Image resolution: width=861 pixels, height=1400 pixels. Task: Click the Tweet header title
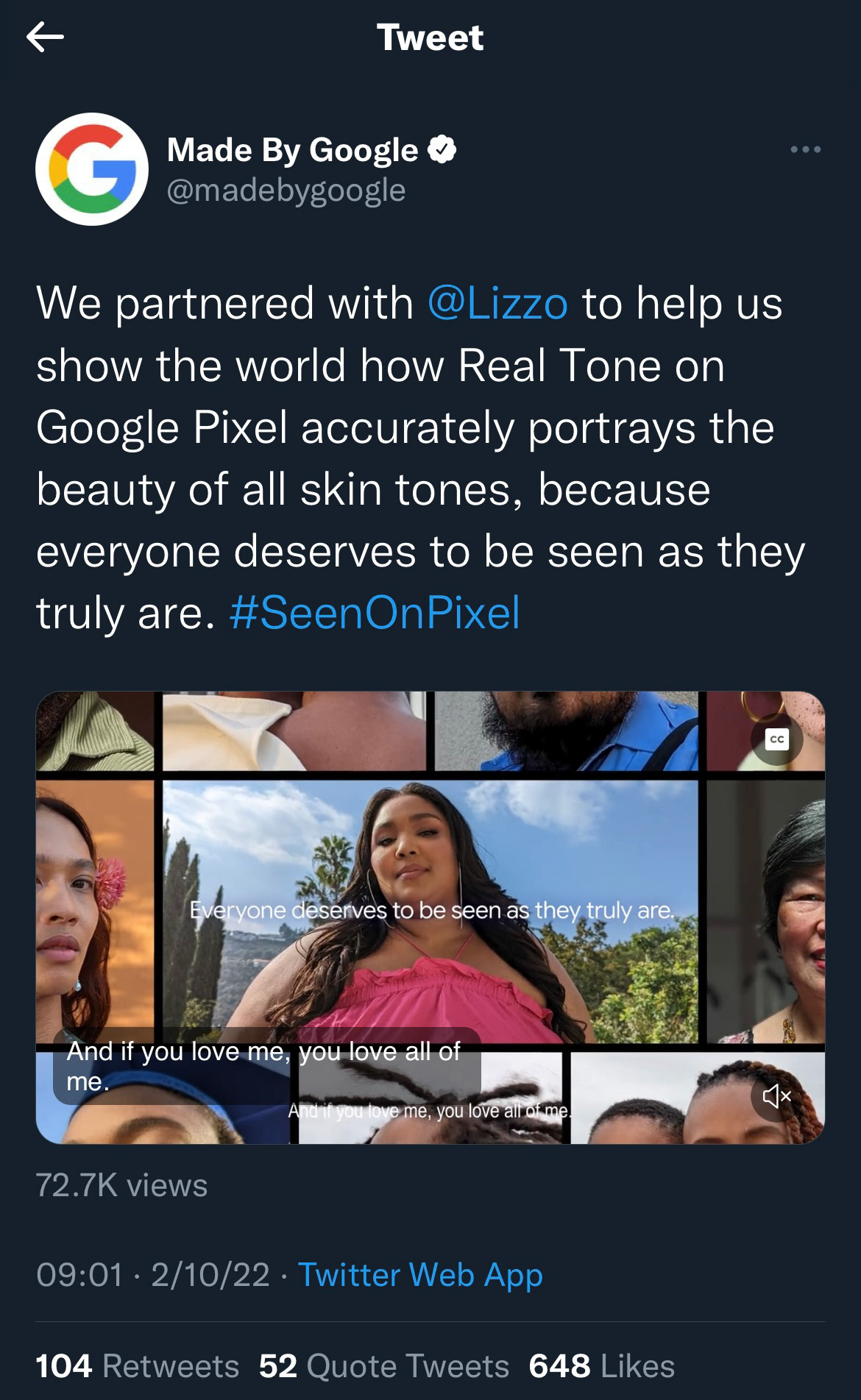(431, 38)
